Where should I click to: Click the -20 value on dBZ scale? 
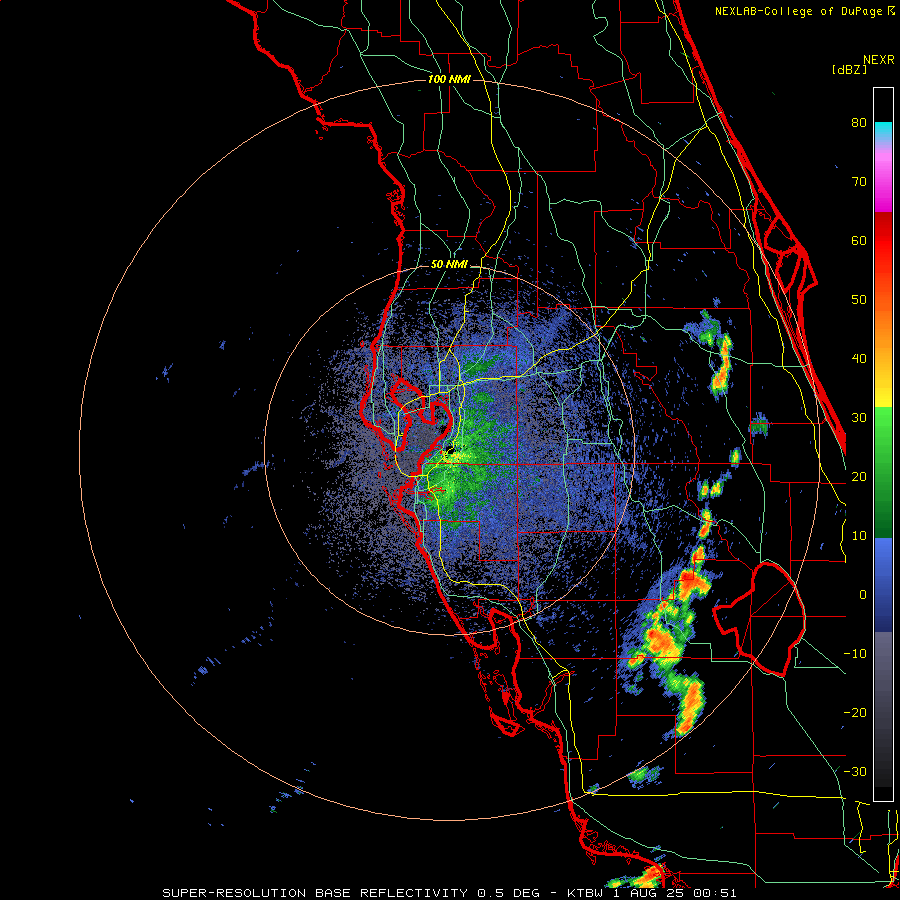855,712
